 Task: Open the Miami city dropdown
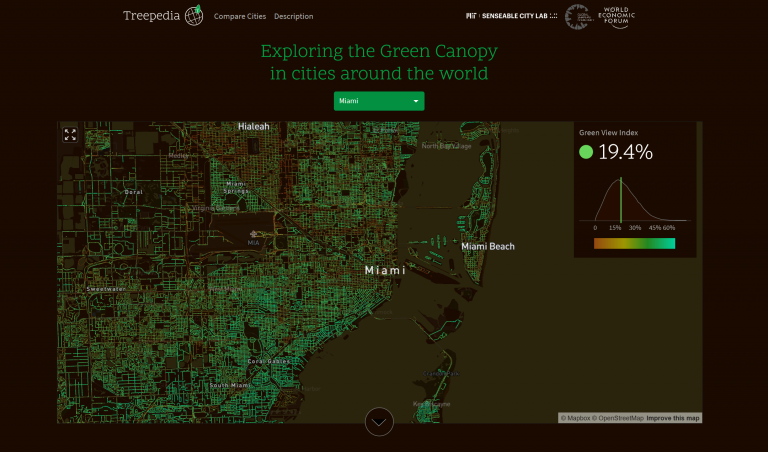[378, 101]
